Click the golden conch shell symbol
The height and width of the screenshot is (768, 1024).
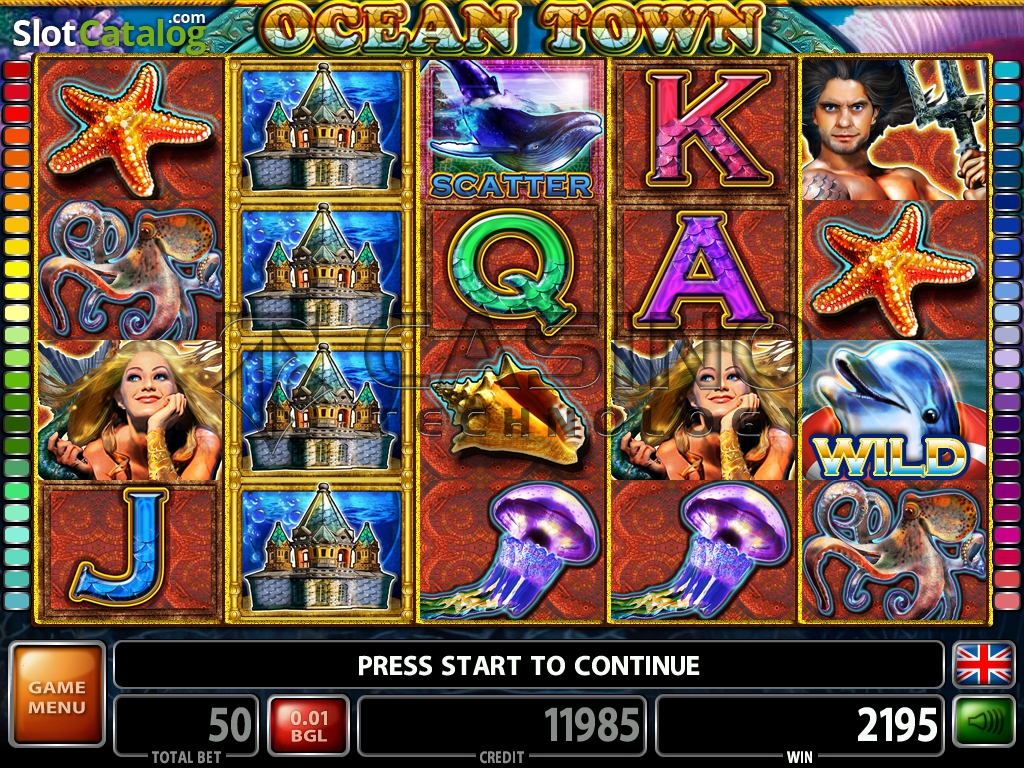click(512, 410)
